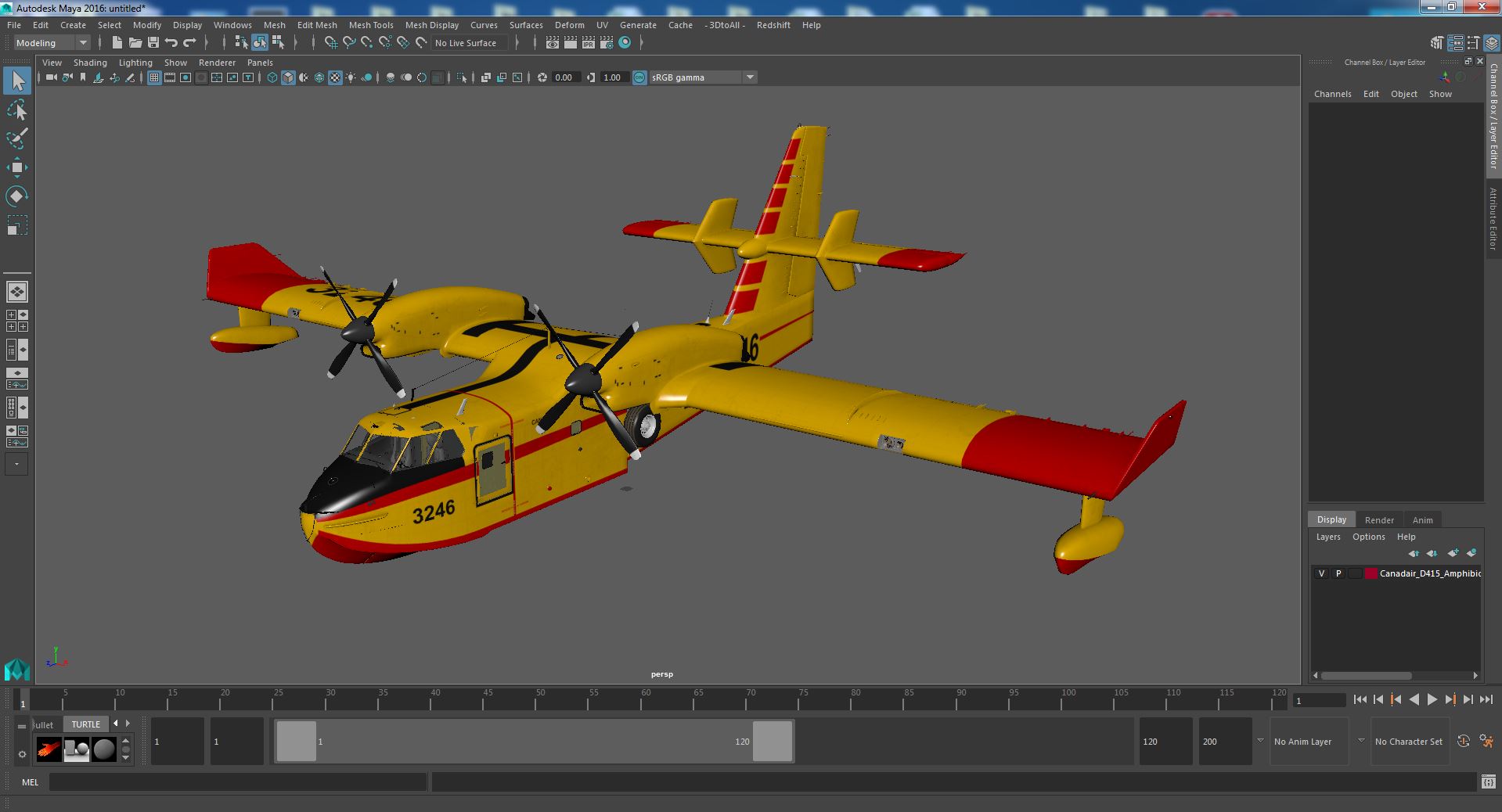Image resolution: width=1502 pixels, height=812 pixels.
Task: Create a new empty display layer
Action: click(x=1453, y=553)
